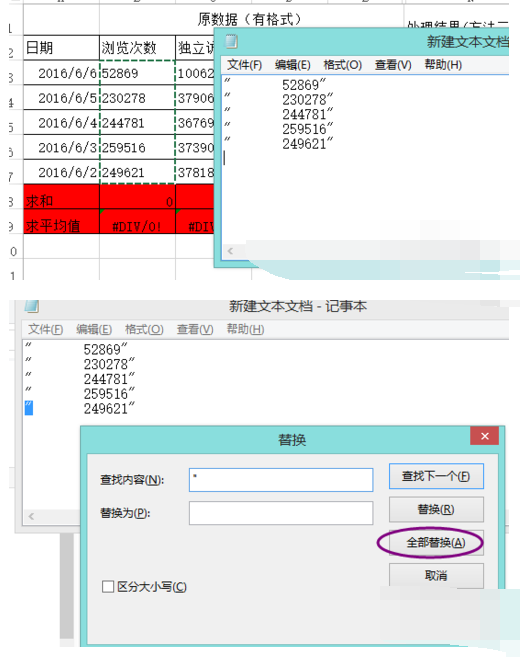522x657 pixels.
Task: Open 帮助(H) menu in upper Notepad window
Action: (443, 65)
